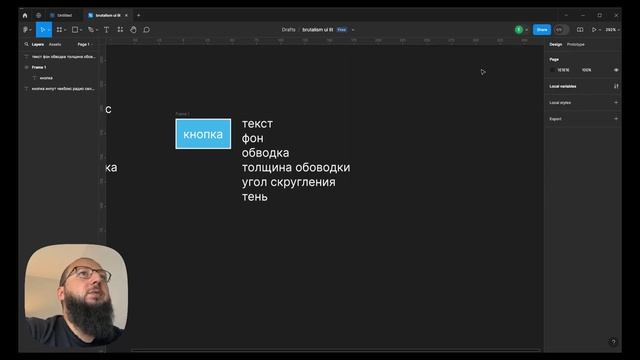Click "толщина обоводки" text on canvas

pyautogui.click(x=296, y=167)
